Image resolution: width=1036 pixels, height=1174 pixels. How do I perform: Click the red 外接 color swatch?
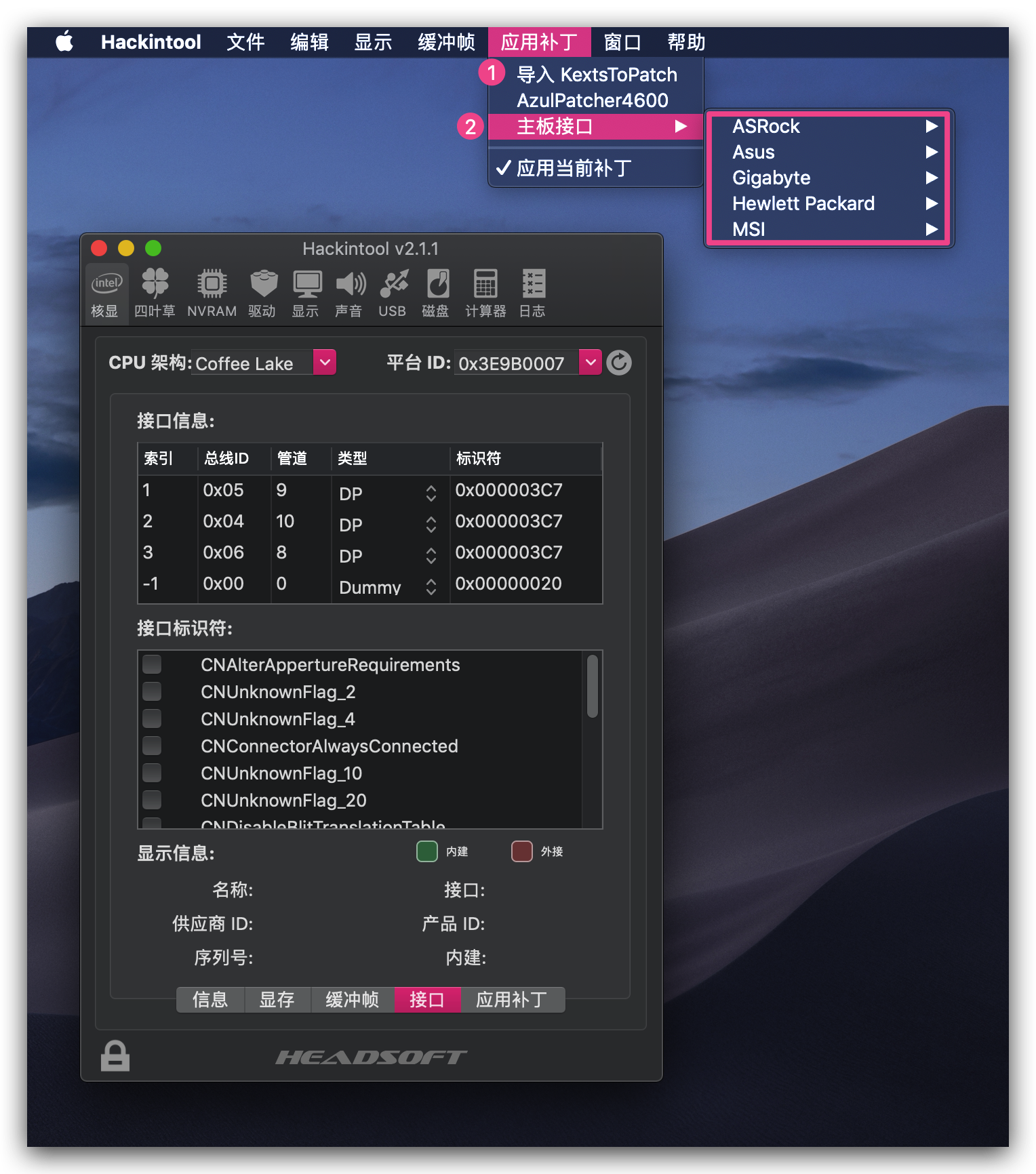click(522, 851)
